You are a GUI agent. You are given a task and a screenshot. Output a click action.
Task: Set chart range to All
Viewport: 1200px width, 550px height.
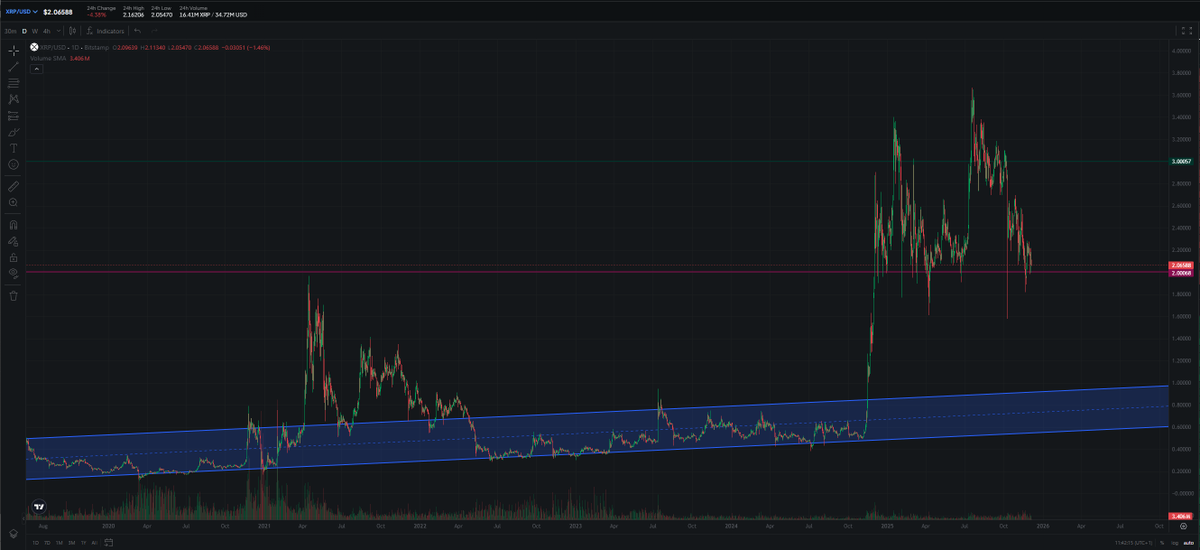94,543
